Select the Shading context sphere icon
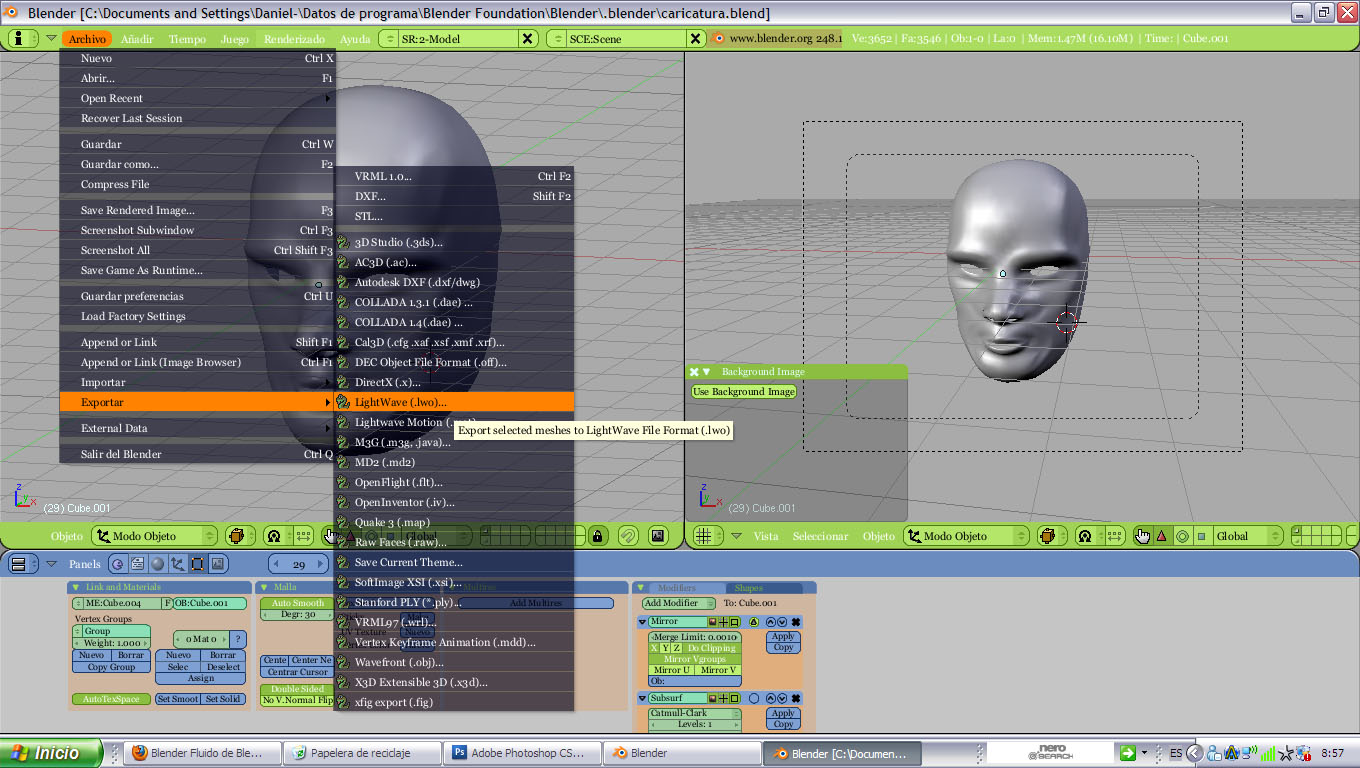 coord(158,564)
